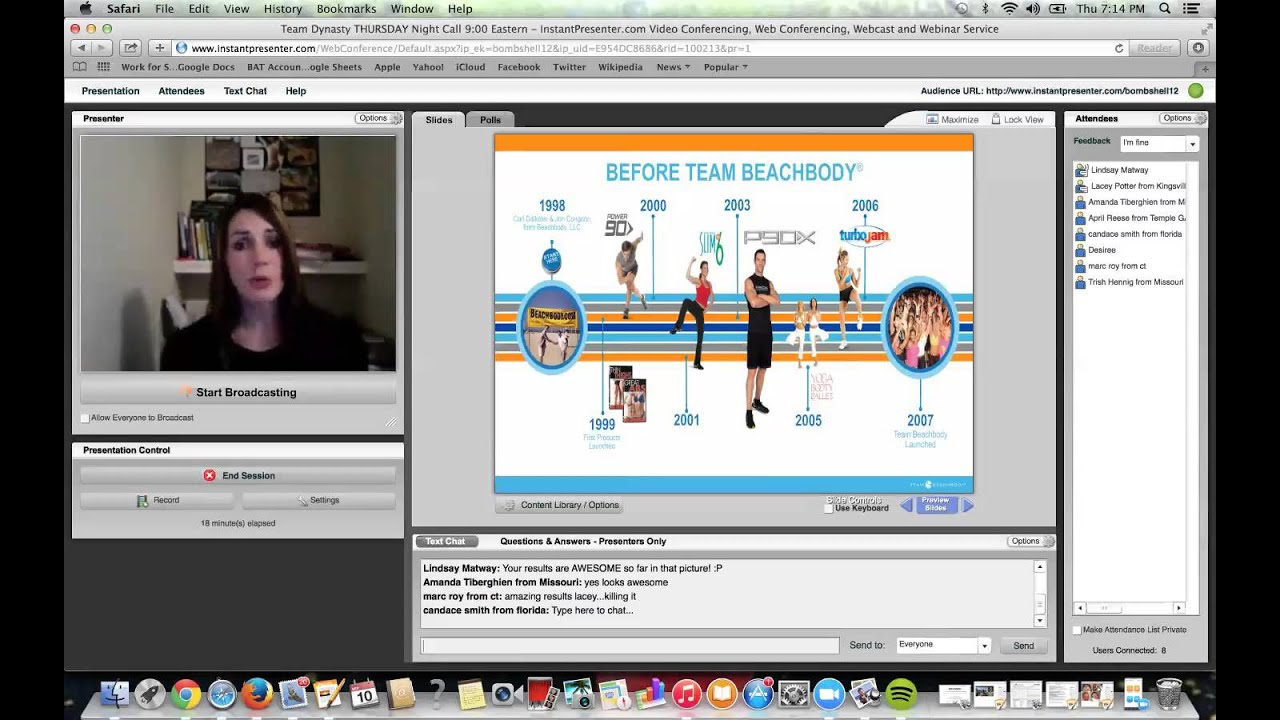Go back with Safari back arrow
Screen dimensions: 1280x720
80,48
